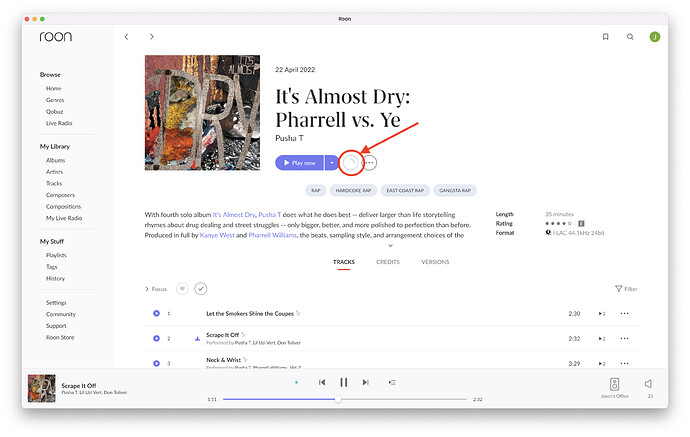The image size is (690, 437).
Task: Play track 2 Scrape It Off
Action: [156, 338]
